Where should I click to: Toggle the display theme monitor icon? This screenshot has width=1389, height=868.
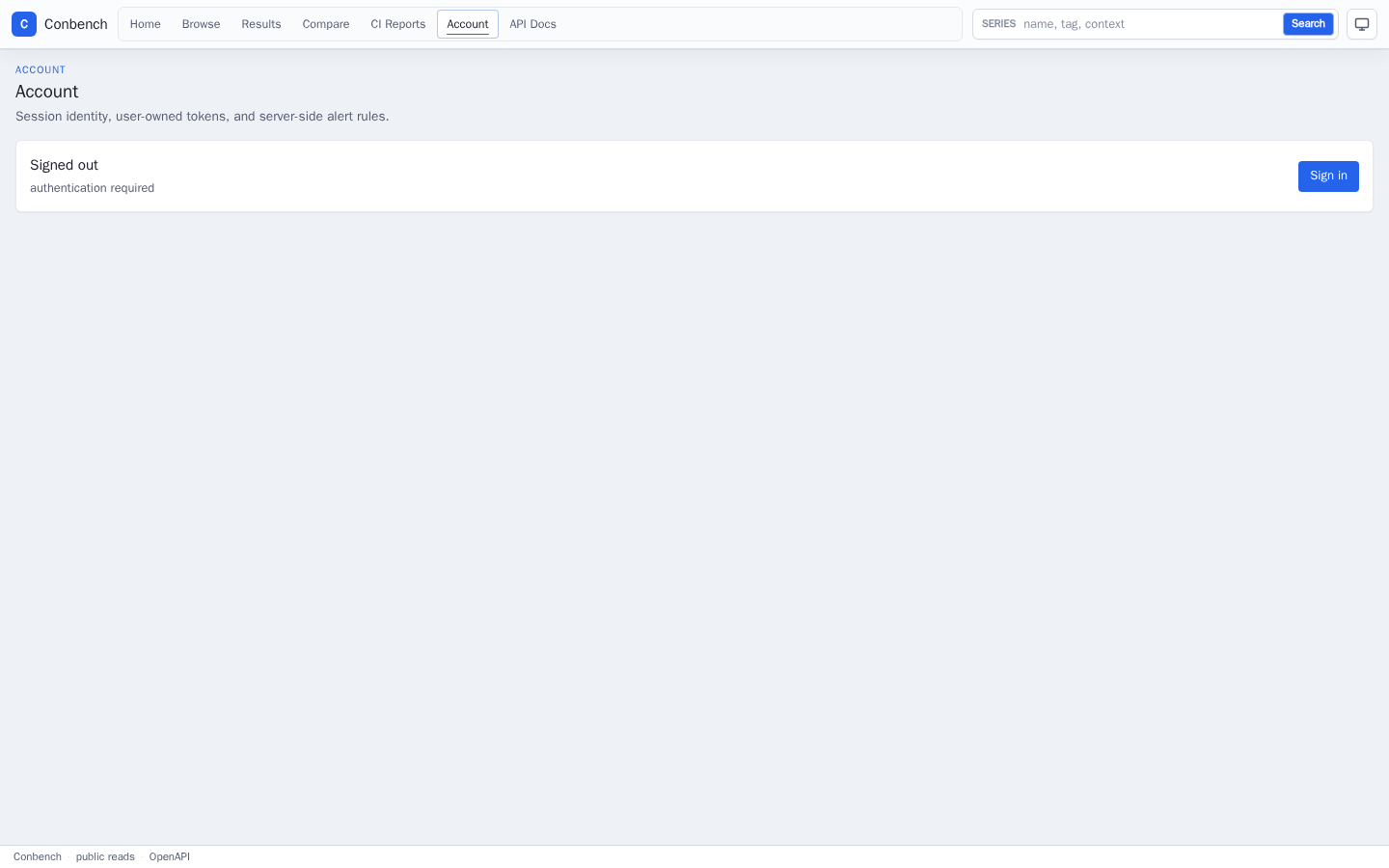1362,24
